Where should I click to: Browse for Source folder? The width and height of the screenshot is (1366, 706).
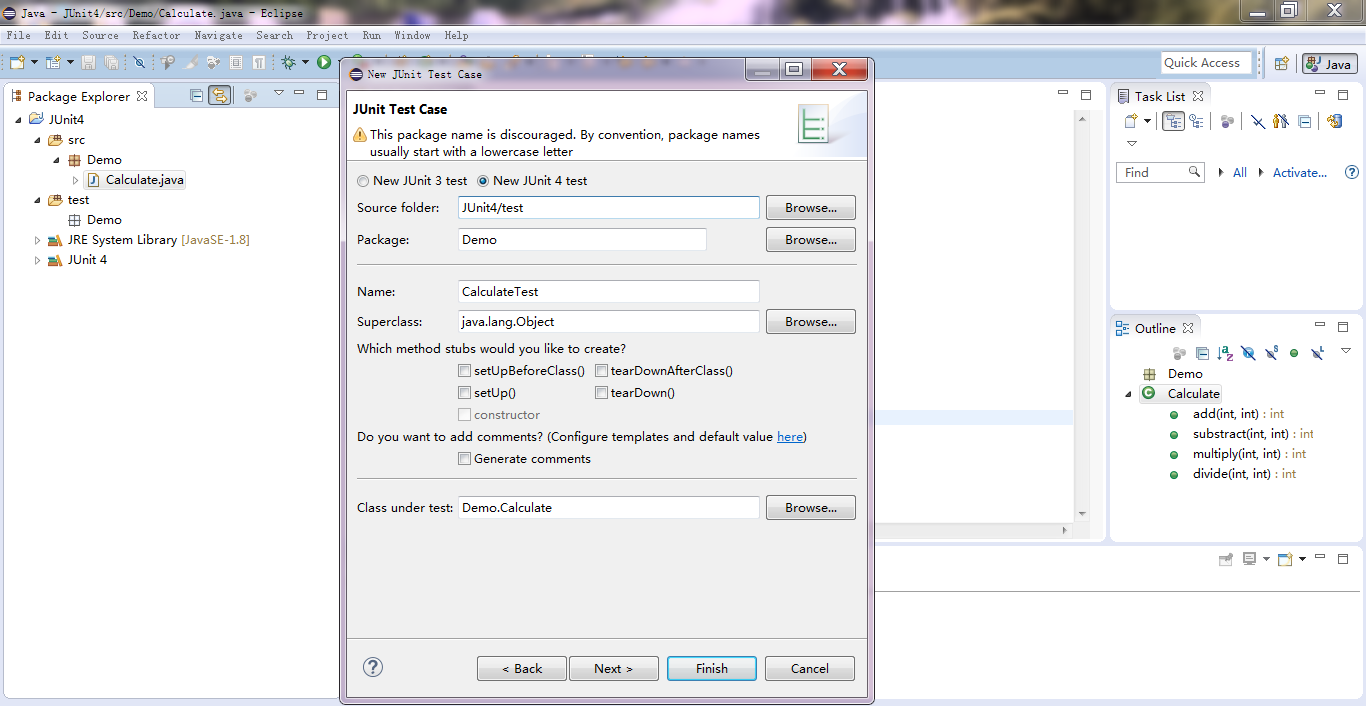tap(811, 208)
